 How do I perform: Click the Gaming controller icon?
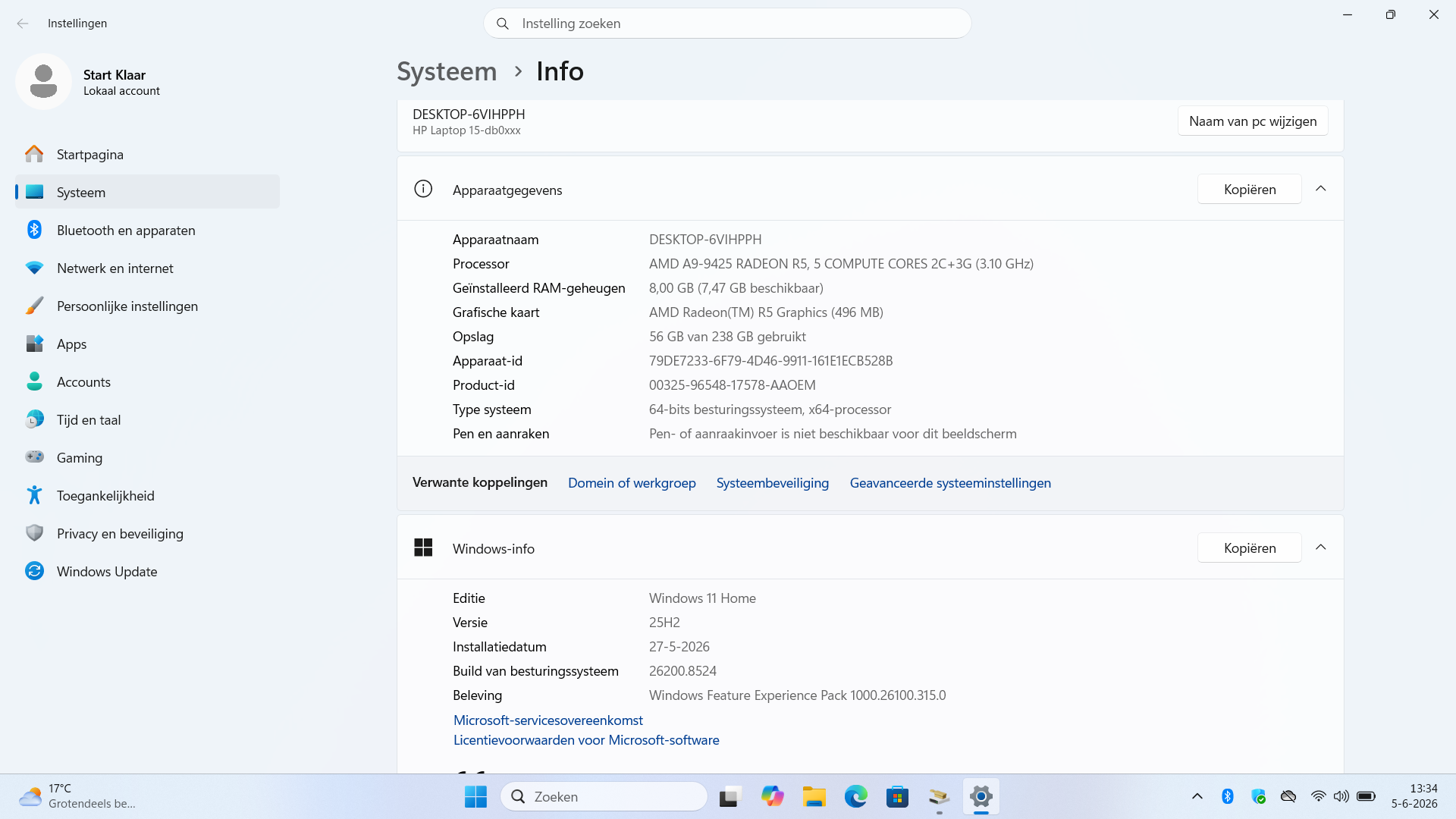pyautogui.click(x=34, y=457)
